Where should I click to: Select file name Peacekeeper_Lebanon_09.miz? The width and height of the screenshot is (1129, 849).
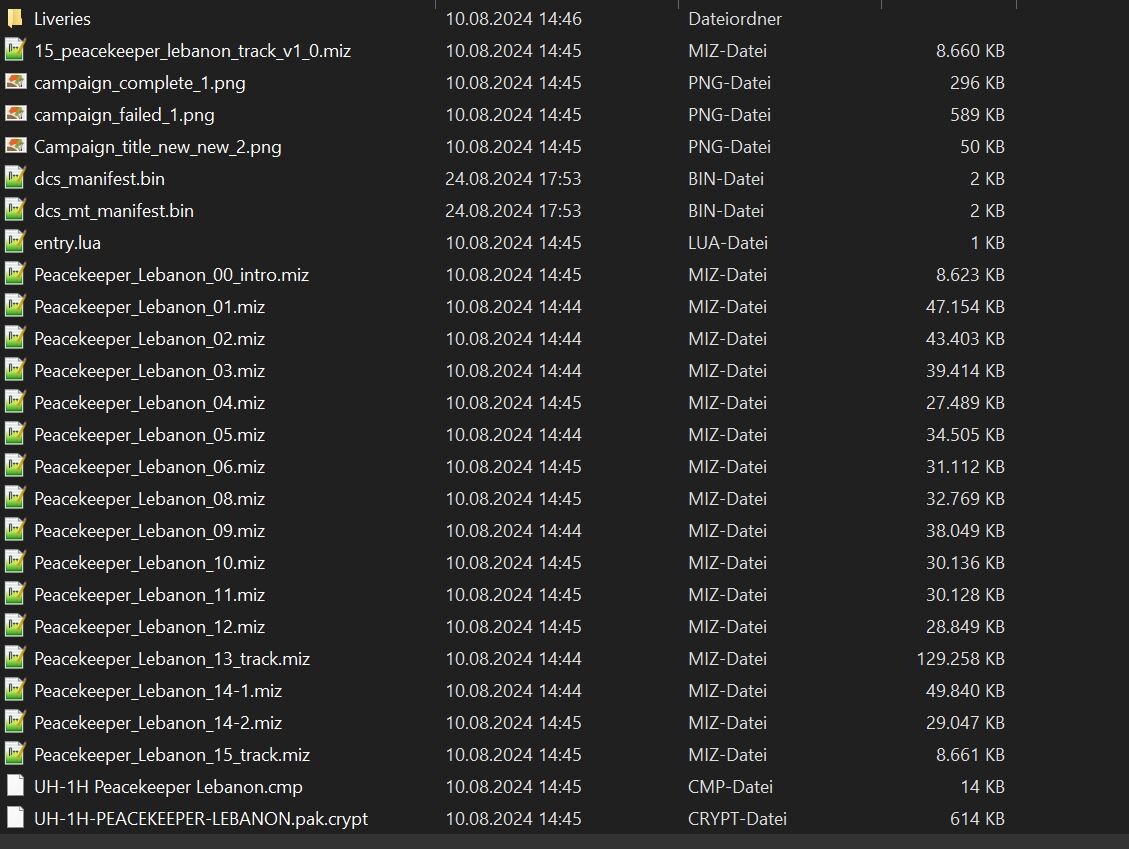149,531
